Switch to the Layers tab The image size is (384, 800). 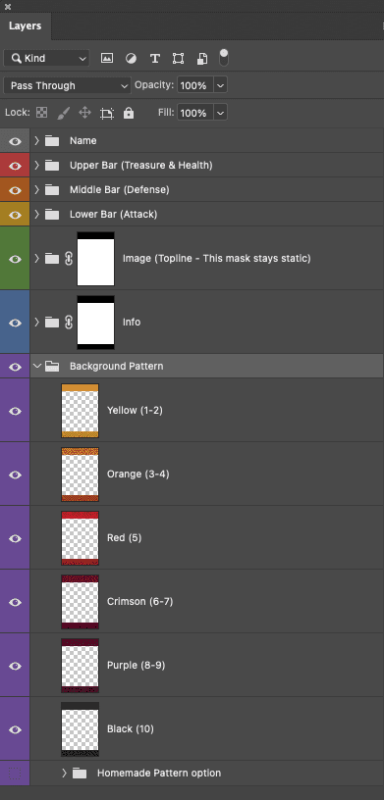click(25, 26)
